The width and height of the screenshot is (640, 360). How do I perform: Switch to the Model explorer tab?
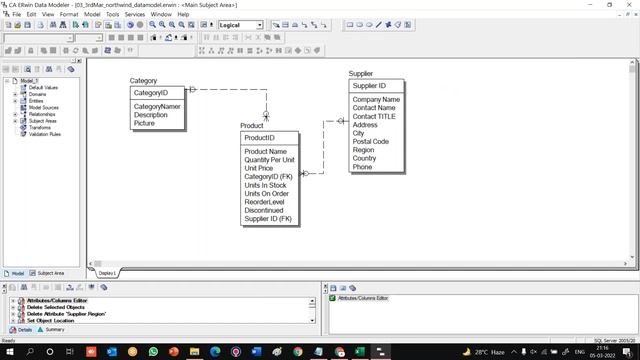pos(14,273)
